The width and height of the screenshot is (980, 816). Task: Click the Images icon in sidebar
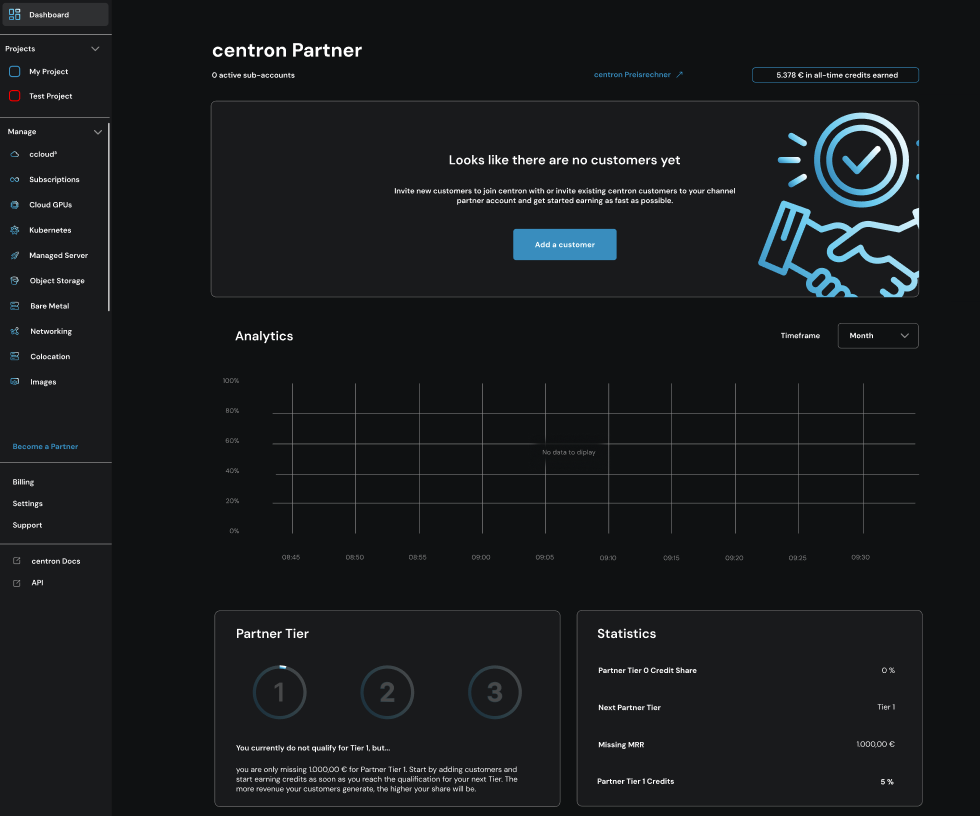[15, 382]
